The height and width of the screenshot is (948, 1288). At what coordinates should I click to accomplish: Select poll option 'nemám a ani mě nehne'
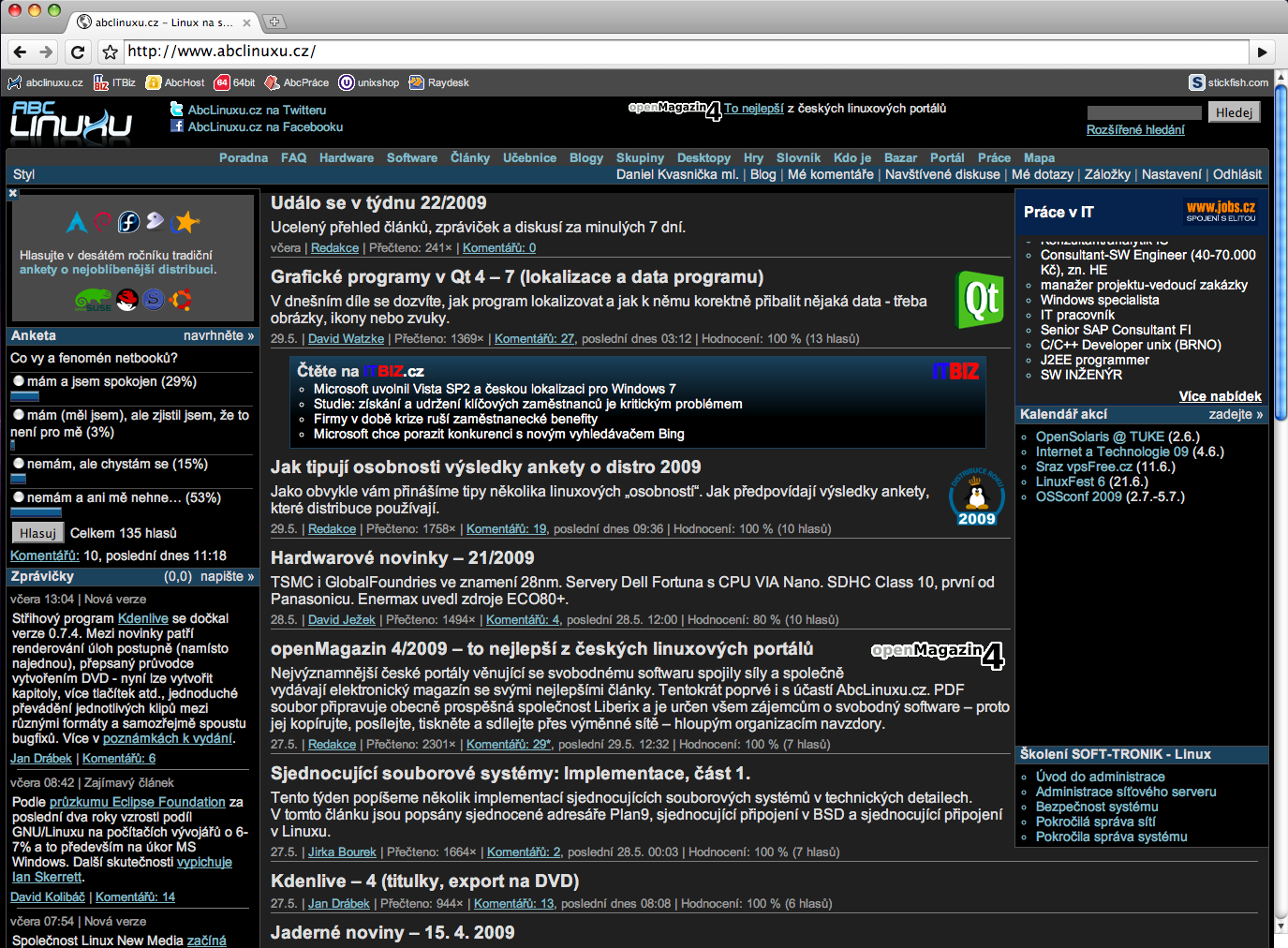[x=19, y=497]
